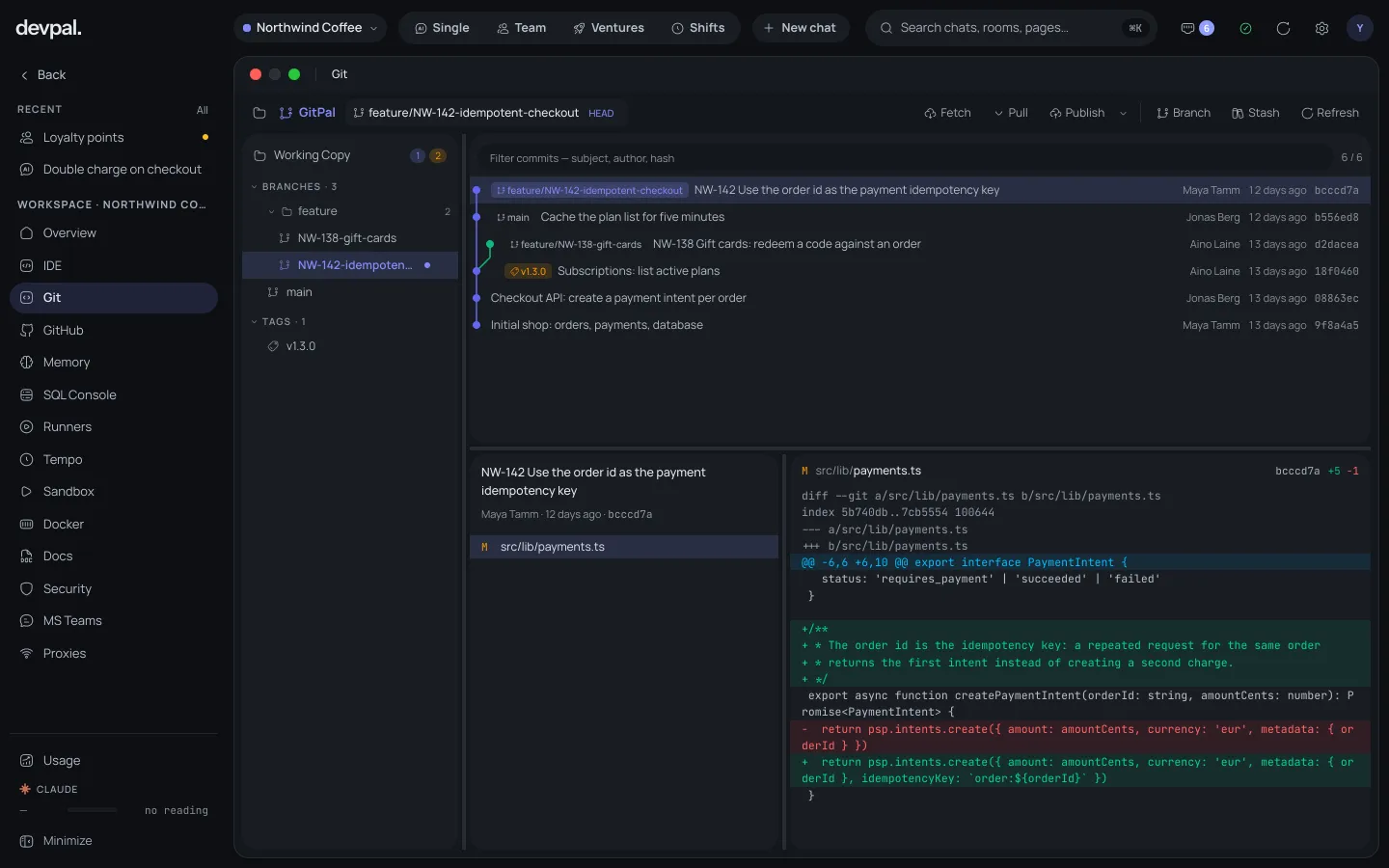Click the v1.3.0 tag badge in commit list
Image resolution: width=1389 pixels, height=868 pixels.
pos(528,271)
